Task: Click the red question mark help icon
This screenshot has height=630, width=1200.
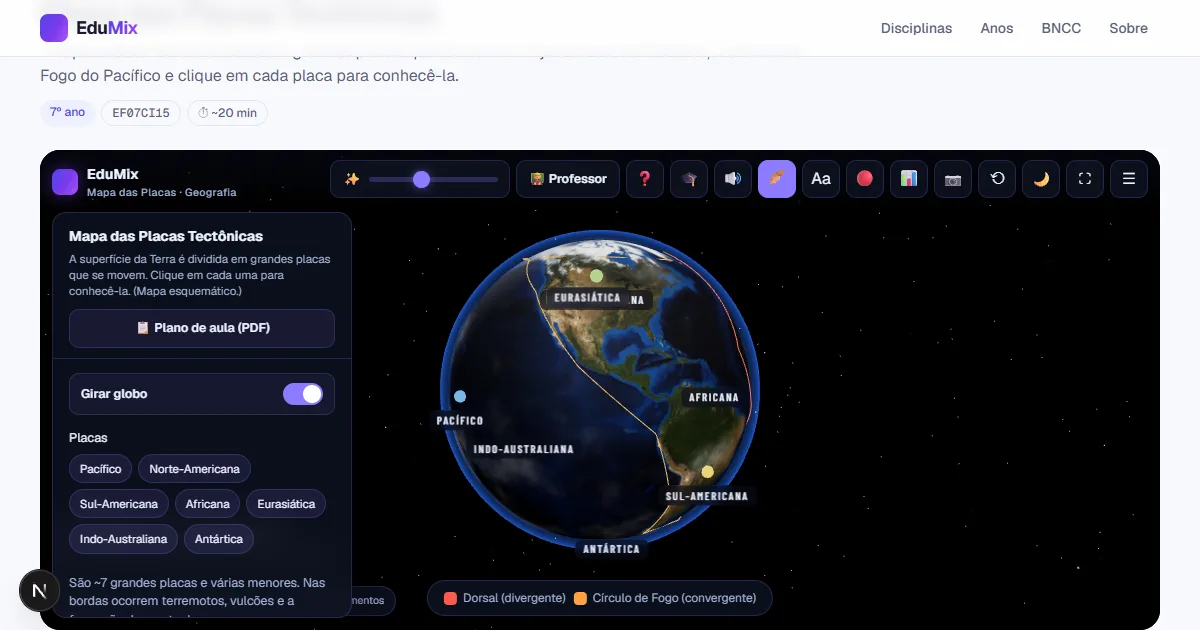Action: 645,179
